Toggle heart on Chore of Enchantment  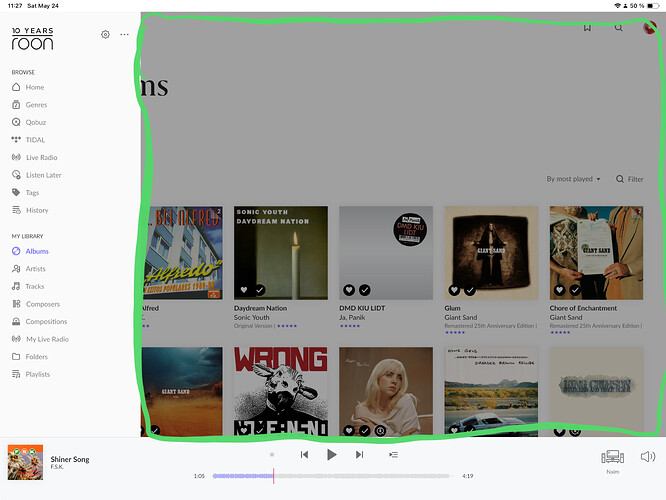[559, 290]
